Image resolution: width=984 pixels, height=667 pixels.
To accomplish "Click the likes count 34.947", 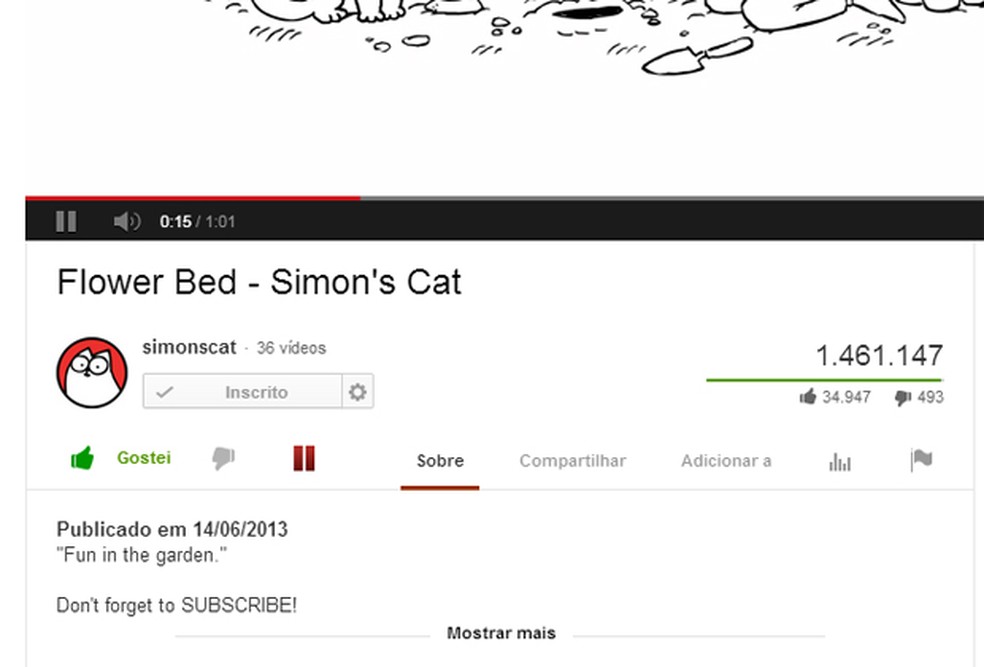I will (x=846, y=397).
